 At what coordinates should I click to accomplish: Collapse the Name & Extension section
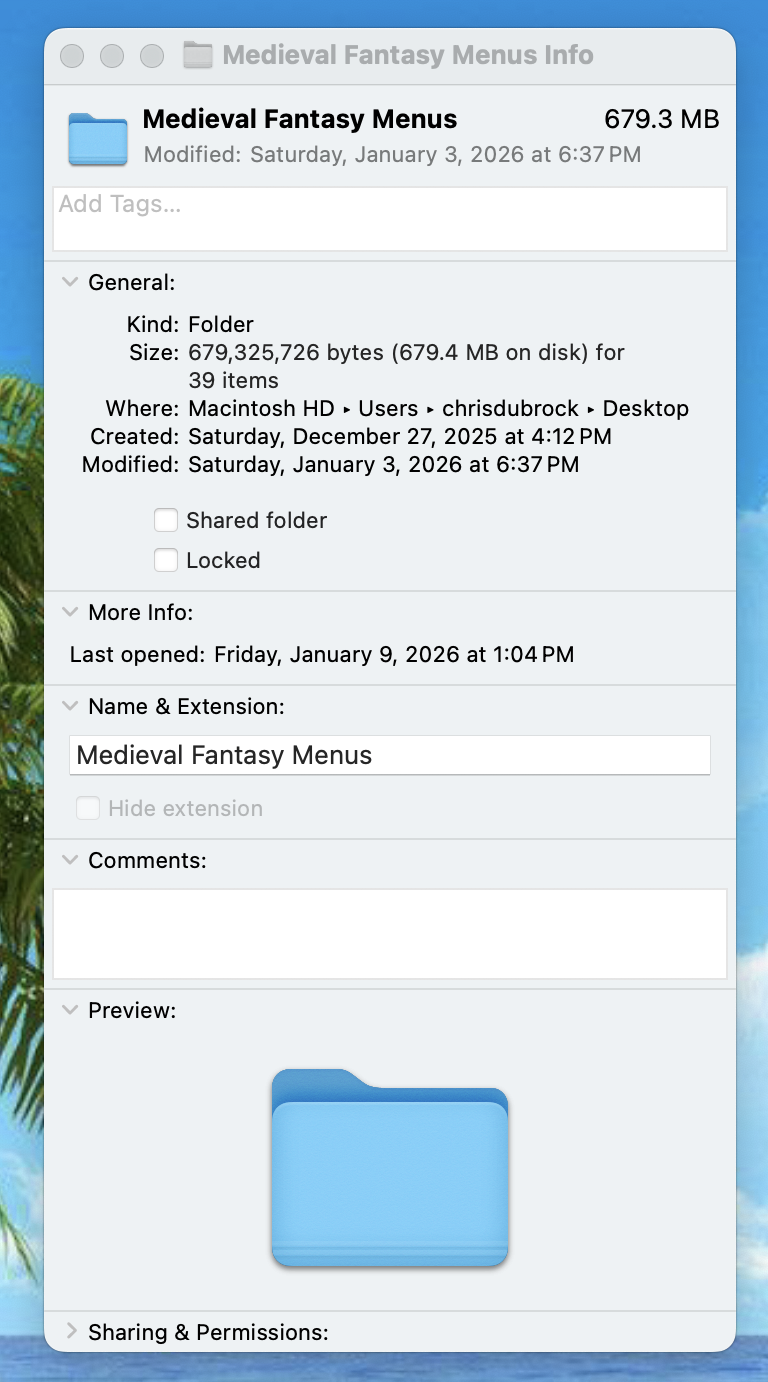(x=70, y=706)
